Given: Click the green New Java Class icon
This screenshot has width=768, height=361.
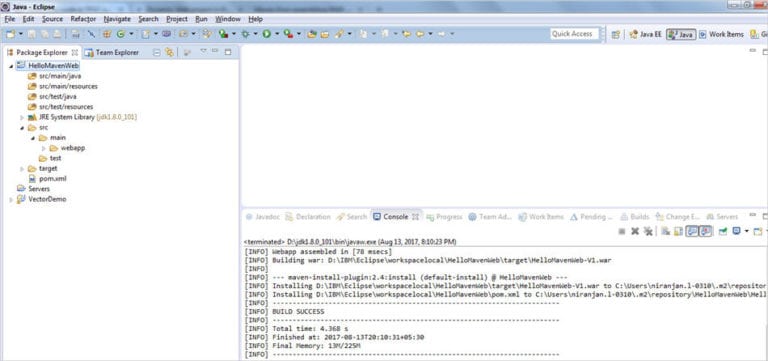Looking at the screenshot, I should 120,34.
